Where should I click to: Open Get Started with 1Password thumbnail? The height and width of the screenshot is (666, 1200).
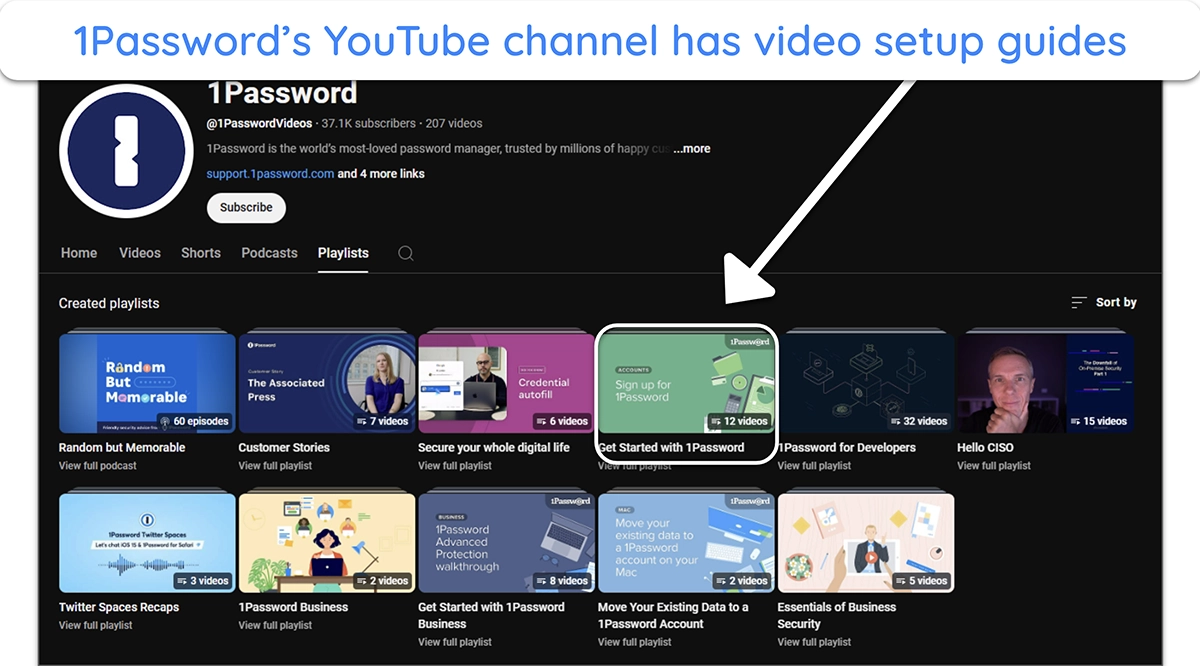(x=686, y=383)
